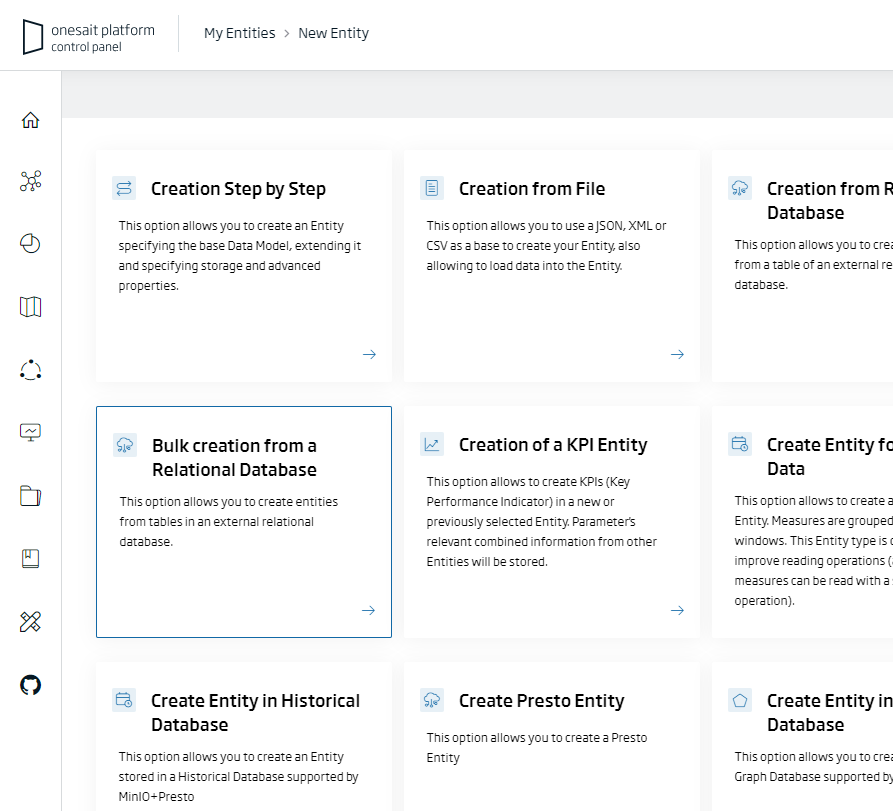The height and width of the screenshot is (811, 893).
Task: Click the 'create a Presto Entity' description
Action: [x=537, y=748]
